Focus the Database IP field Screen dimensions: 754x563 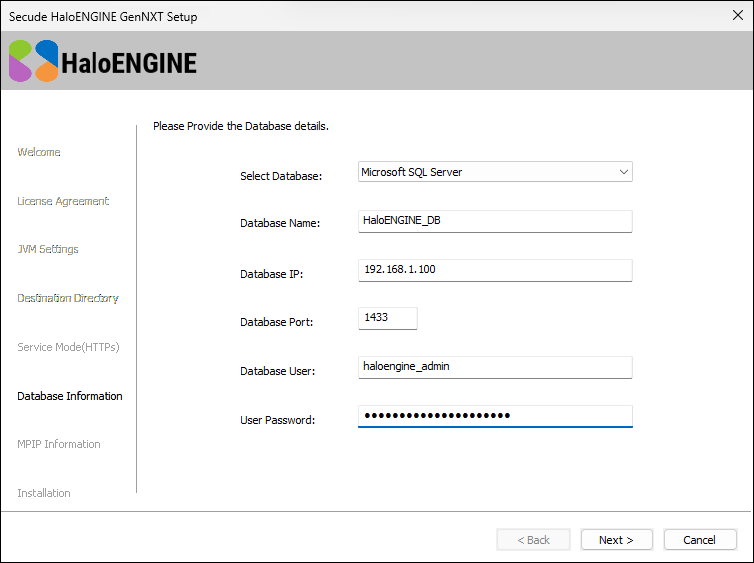(495, 270)
